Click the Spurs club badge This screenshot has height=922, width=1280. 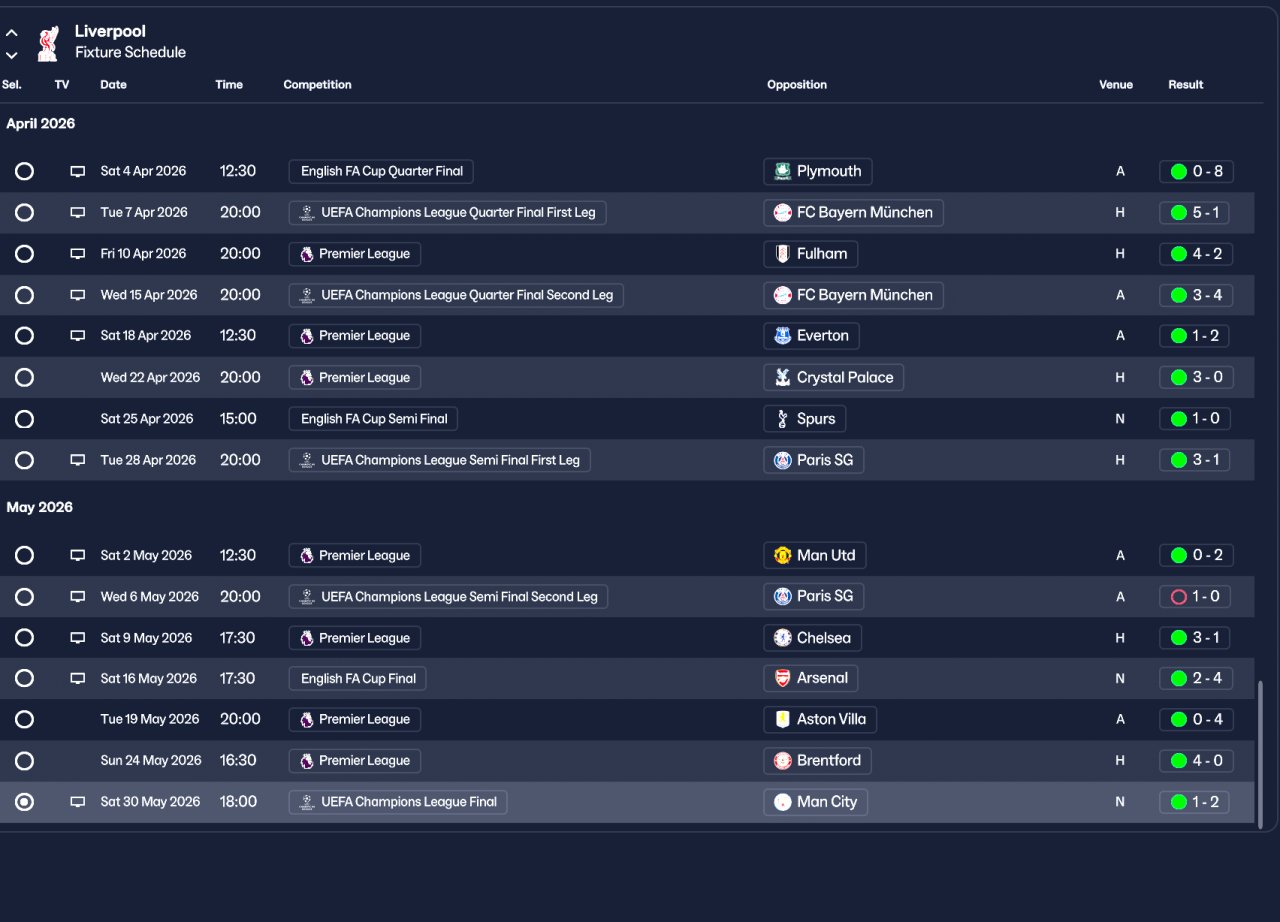(783, 419)
